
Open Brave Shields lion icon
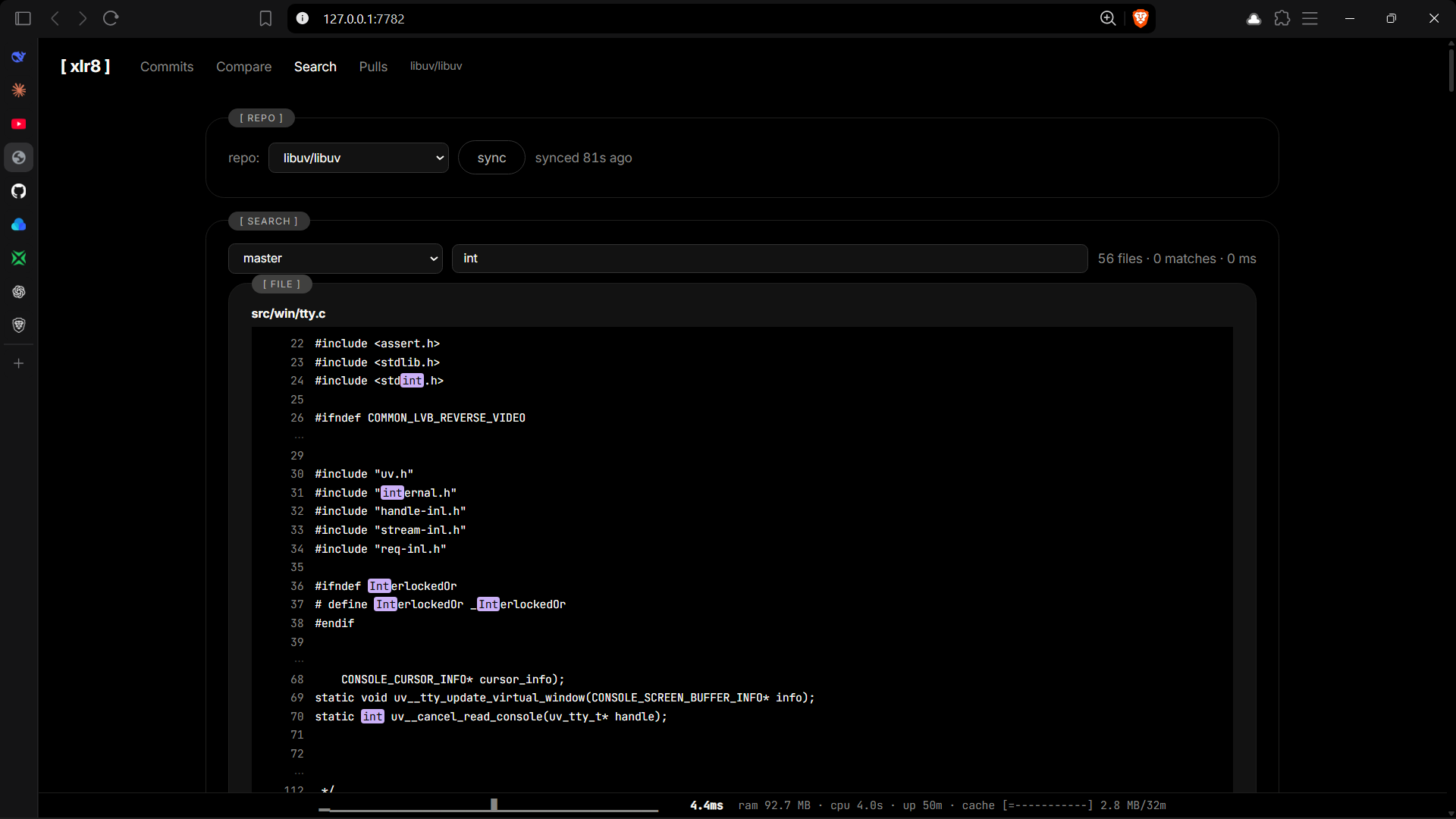pos(1140,18)
